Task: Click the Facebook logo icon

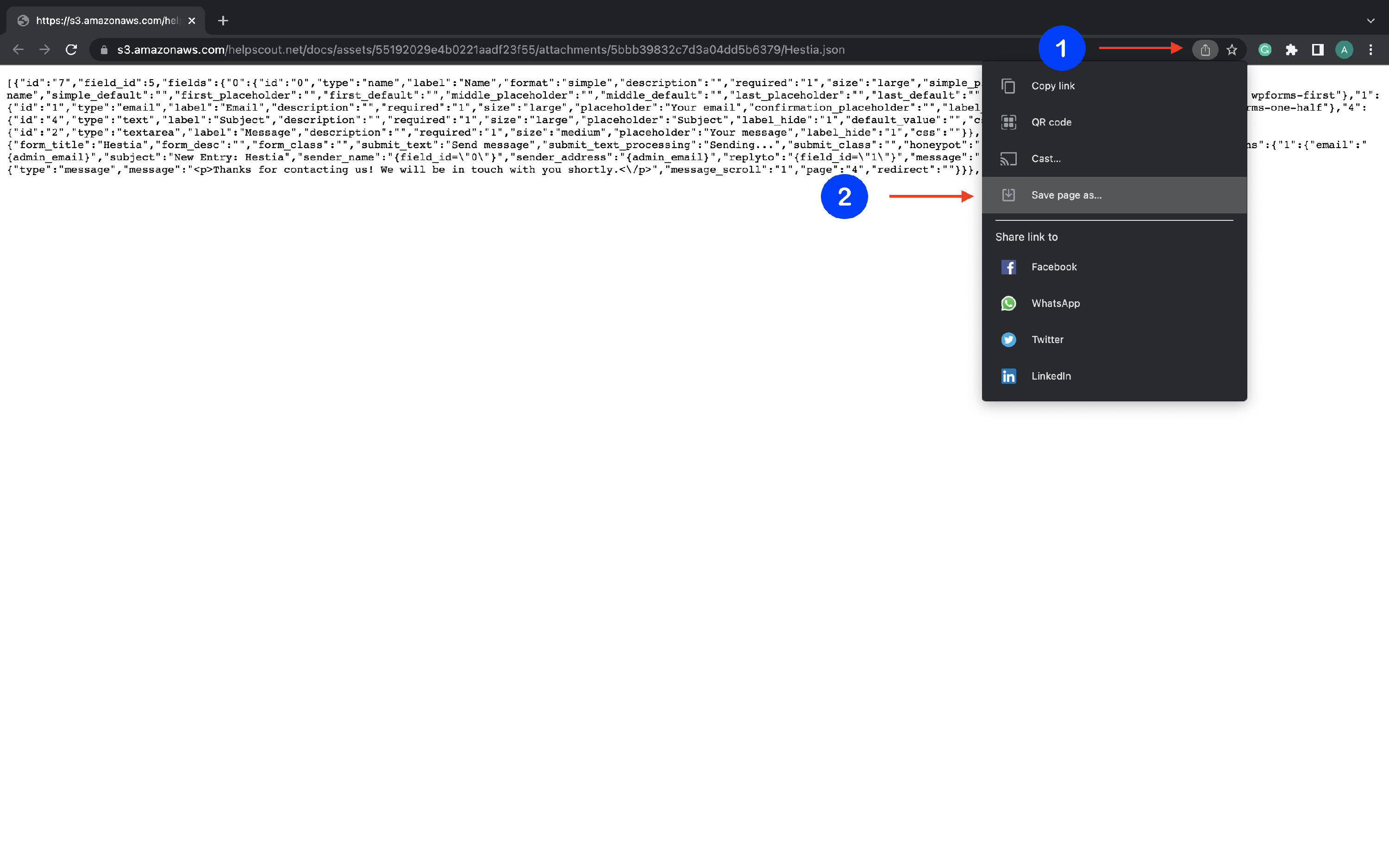Action: click(x=1008, y=267)
